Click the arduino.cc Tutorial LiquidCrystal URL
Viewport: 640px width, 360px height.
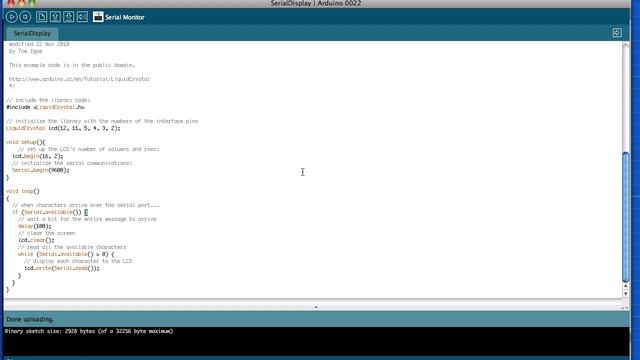pyautogui.click(x=79, y=79)
